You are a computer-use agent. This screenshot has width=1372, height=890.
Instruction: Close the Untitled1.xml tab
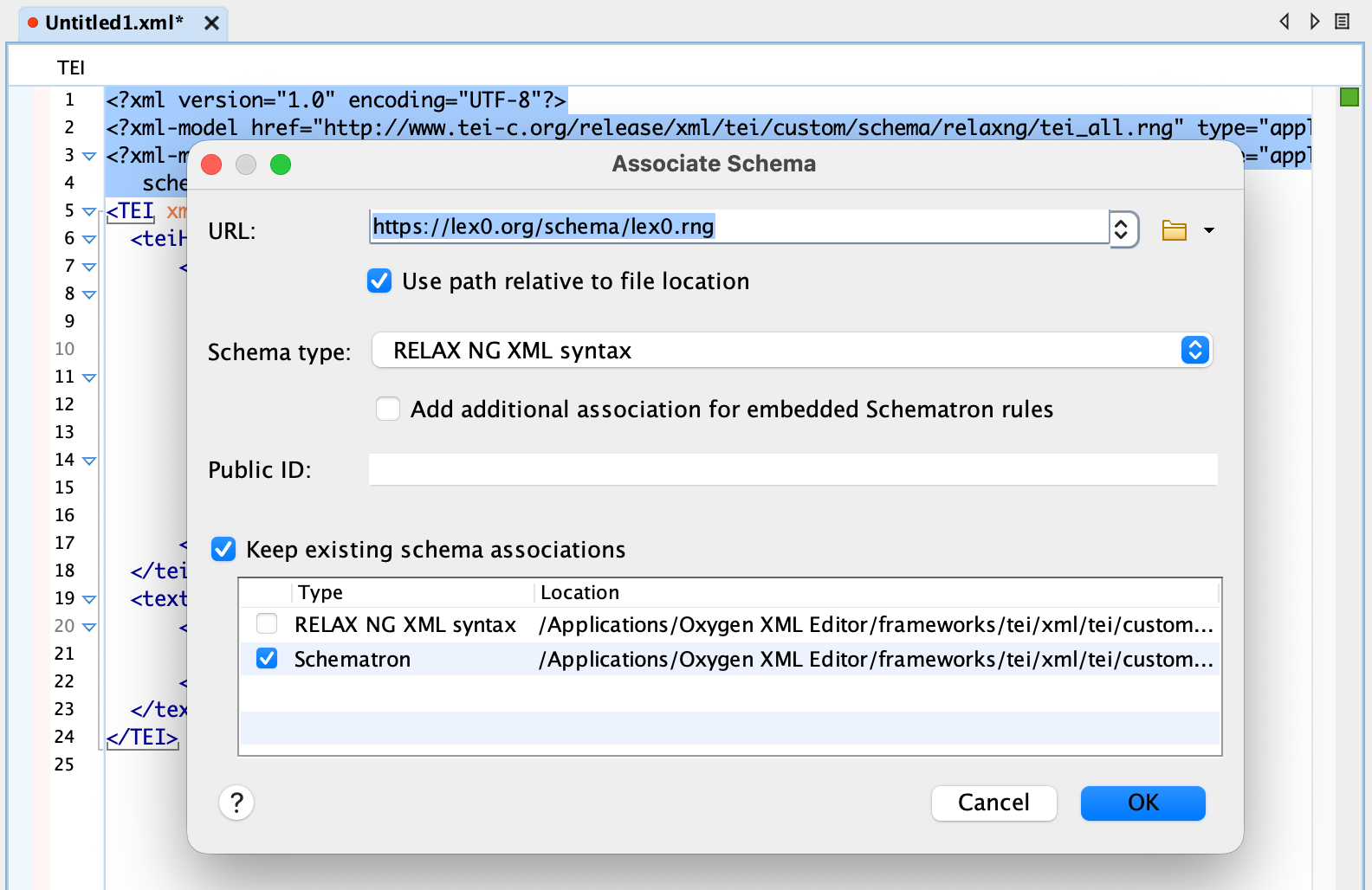211,23
